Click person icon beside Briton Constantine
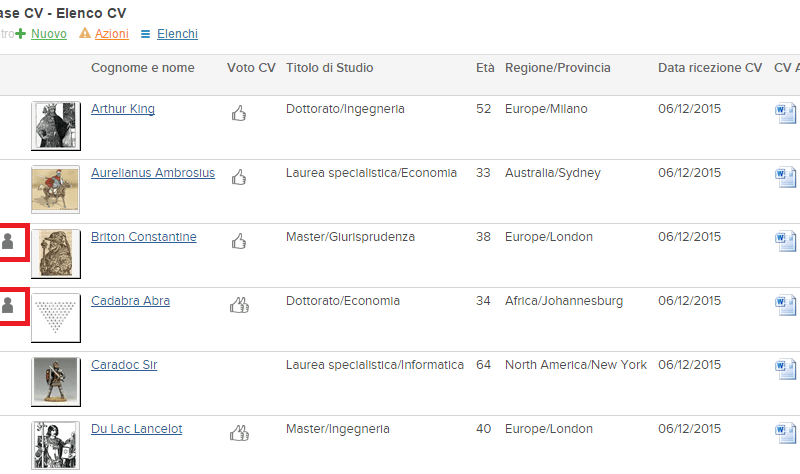Viewport: 800px width, 474px height. click(x=9, y=241)
